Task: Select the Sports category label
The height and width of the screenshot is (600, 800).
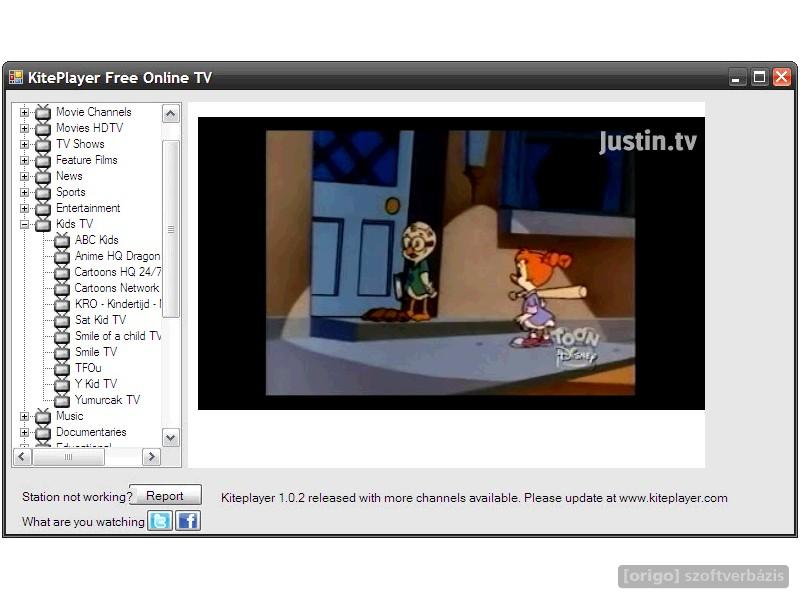Action: pyautogui.click(x=71, y=192)
